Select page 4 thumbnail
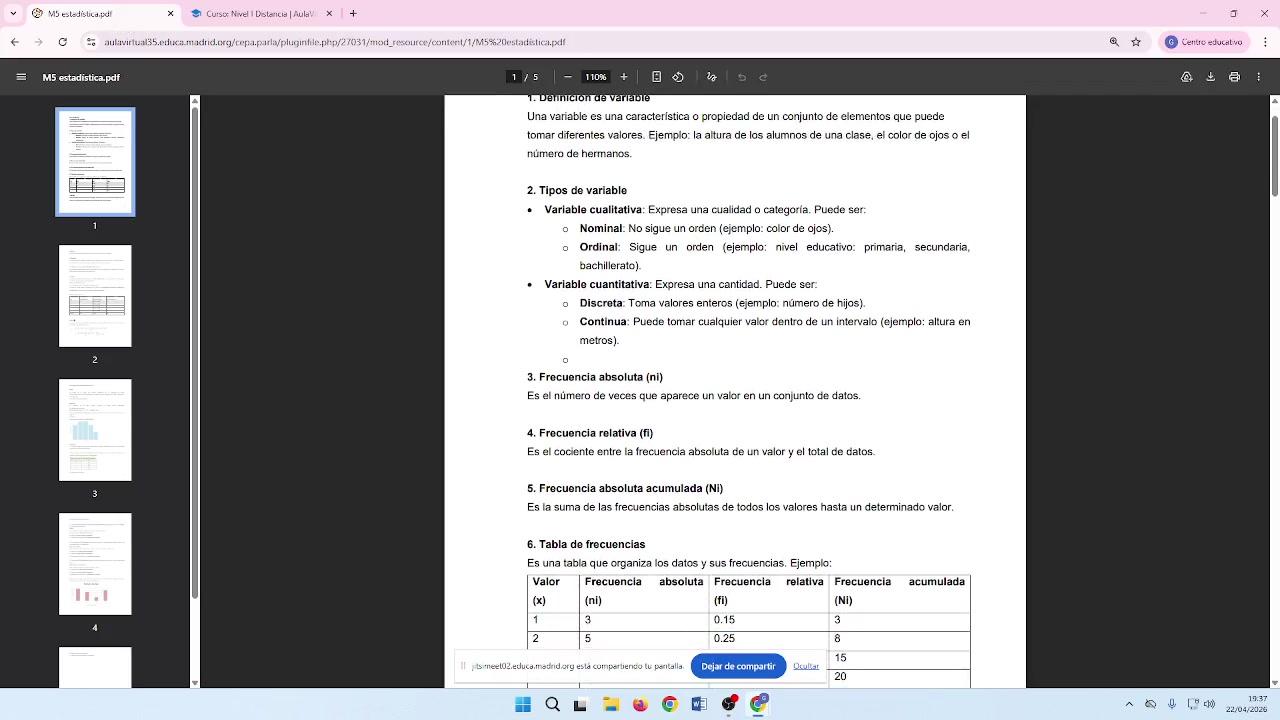 pos(95,564)
